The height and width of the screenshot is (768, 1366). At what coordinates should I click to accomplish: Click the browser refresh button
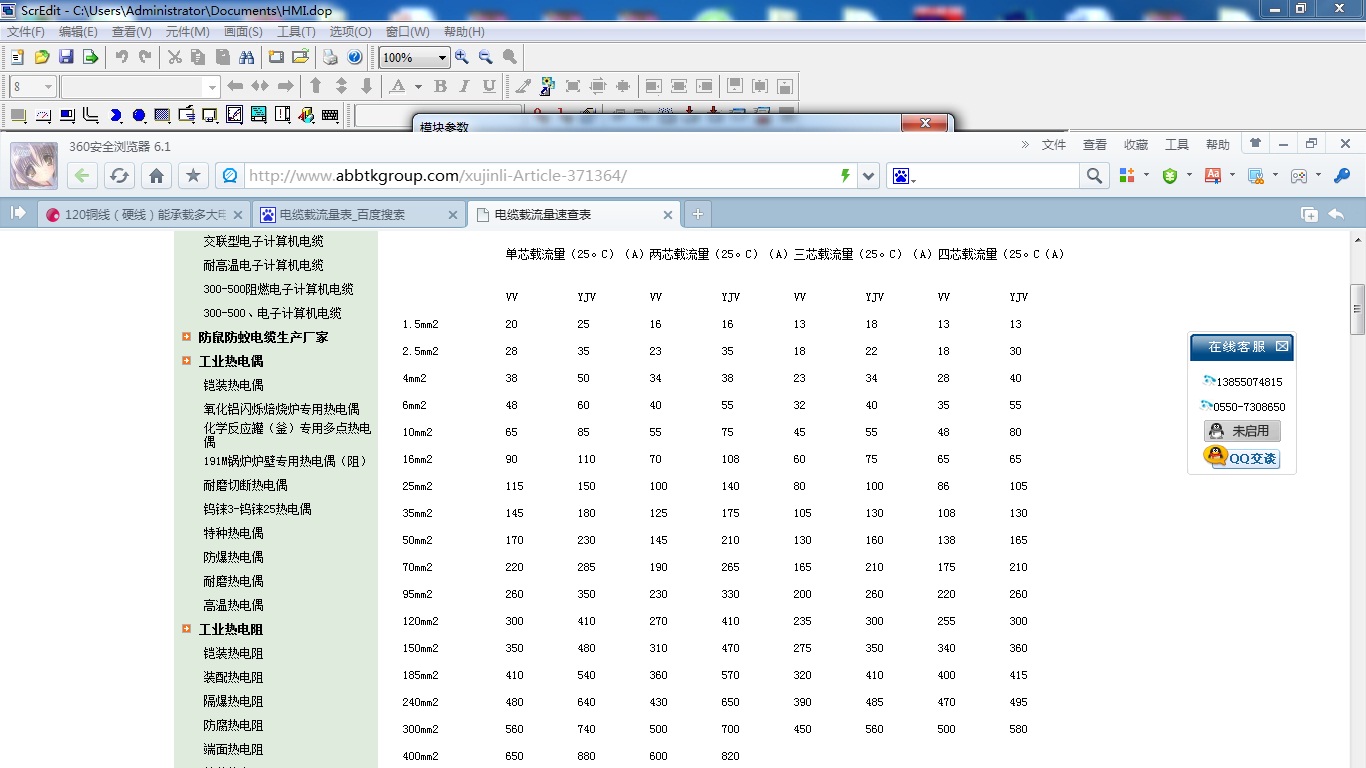point(119,176)
